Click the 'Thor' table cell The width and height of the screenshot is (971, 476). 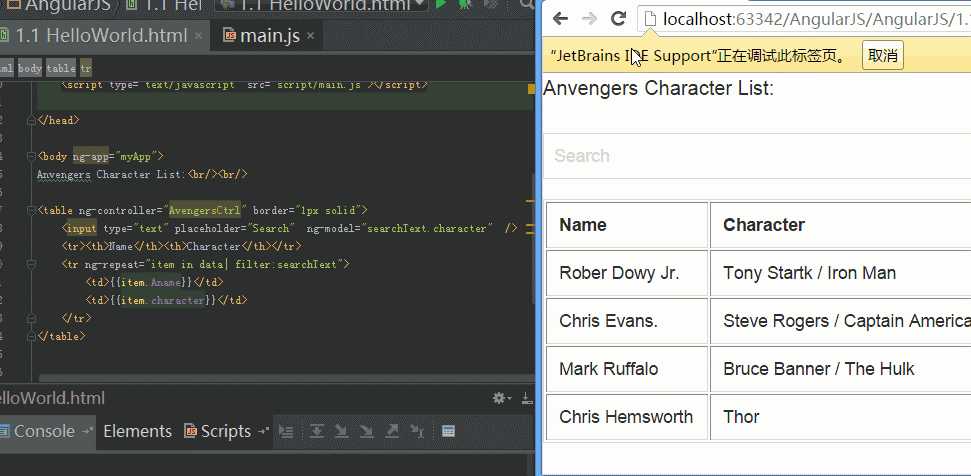(840, 417)
